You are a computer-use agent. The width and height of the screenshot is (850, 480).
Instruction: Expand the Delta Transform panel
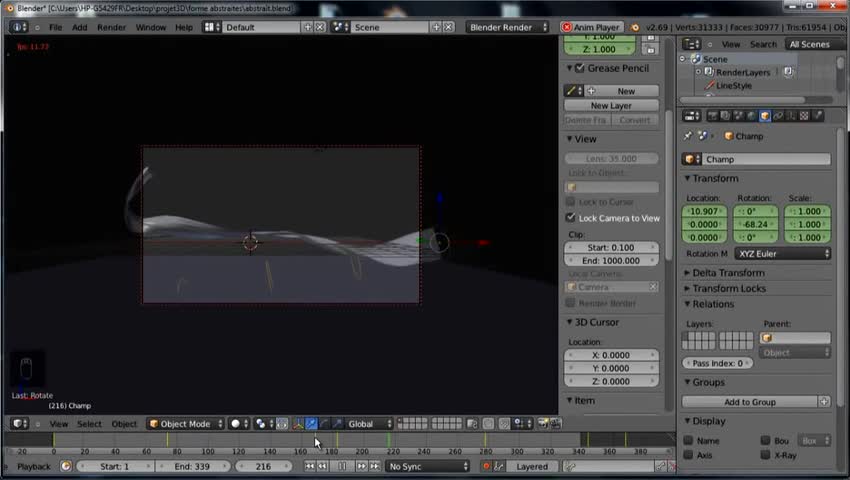(728, 273)
